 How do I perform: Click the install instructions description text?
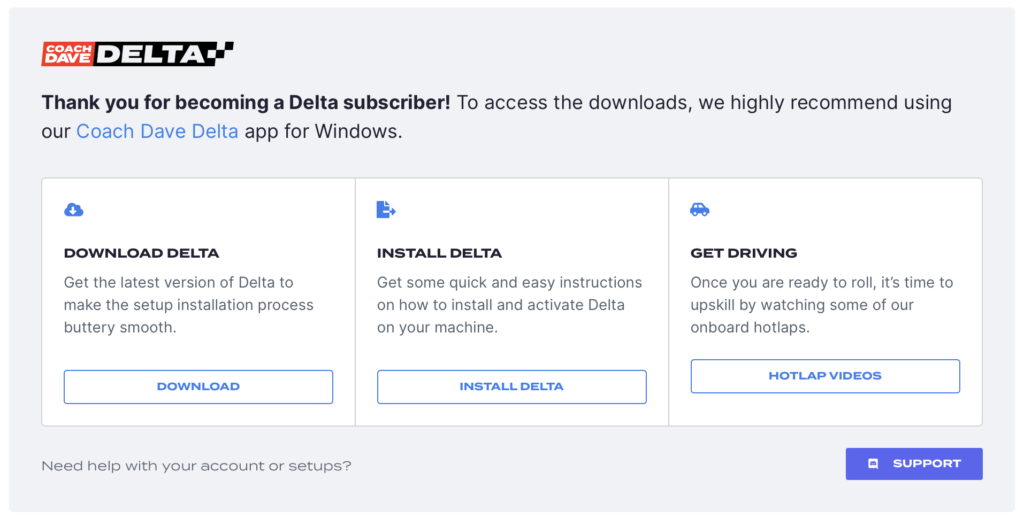tap(509, 305)
